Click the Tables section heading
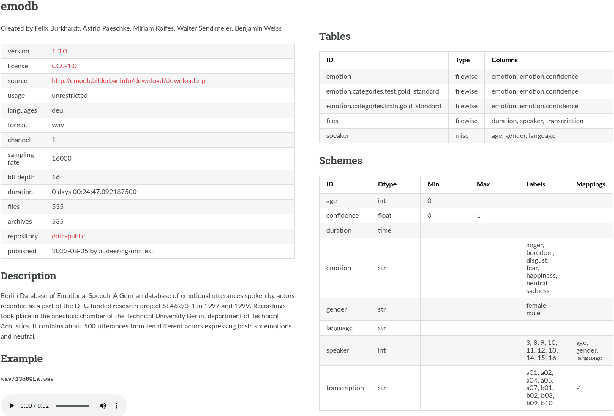Viewport: 614px width, 416px height. tap(334, 37)
